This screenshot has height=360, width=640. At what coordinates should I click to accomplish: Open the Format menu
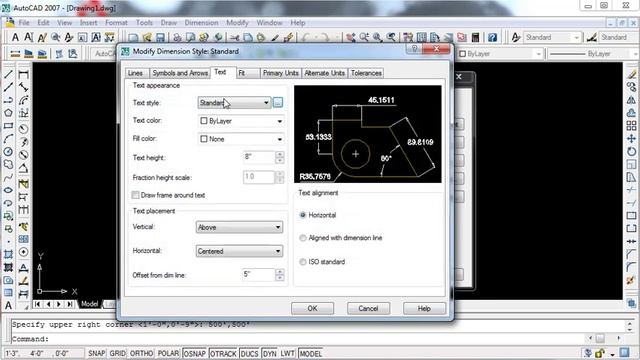(116, 23)
